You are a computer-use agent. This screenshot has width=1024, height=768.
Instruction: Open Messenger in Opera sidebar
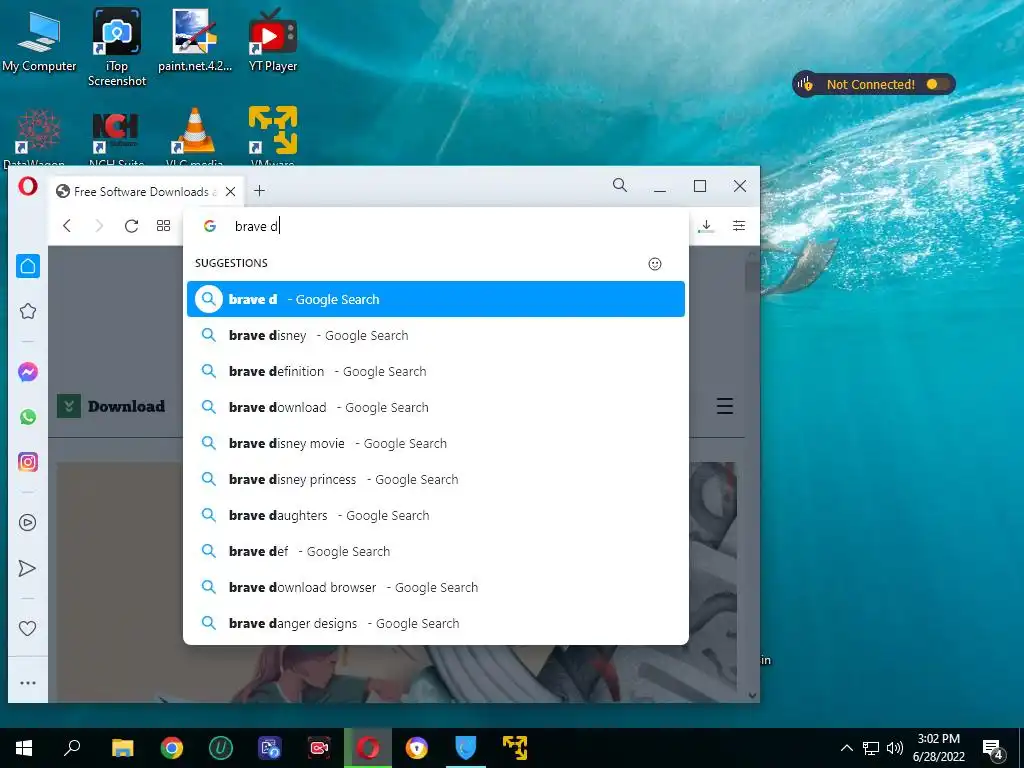(x=27, y=372)
